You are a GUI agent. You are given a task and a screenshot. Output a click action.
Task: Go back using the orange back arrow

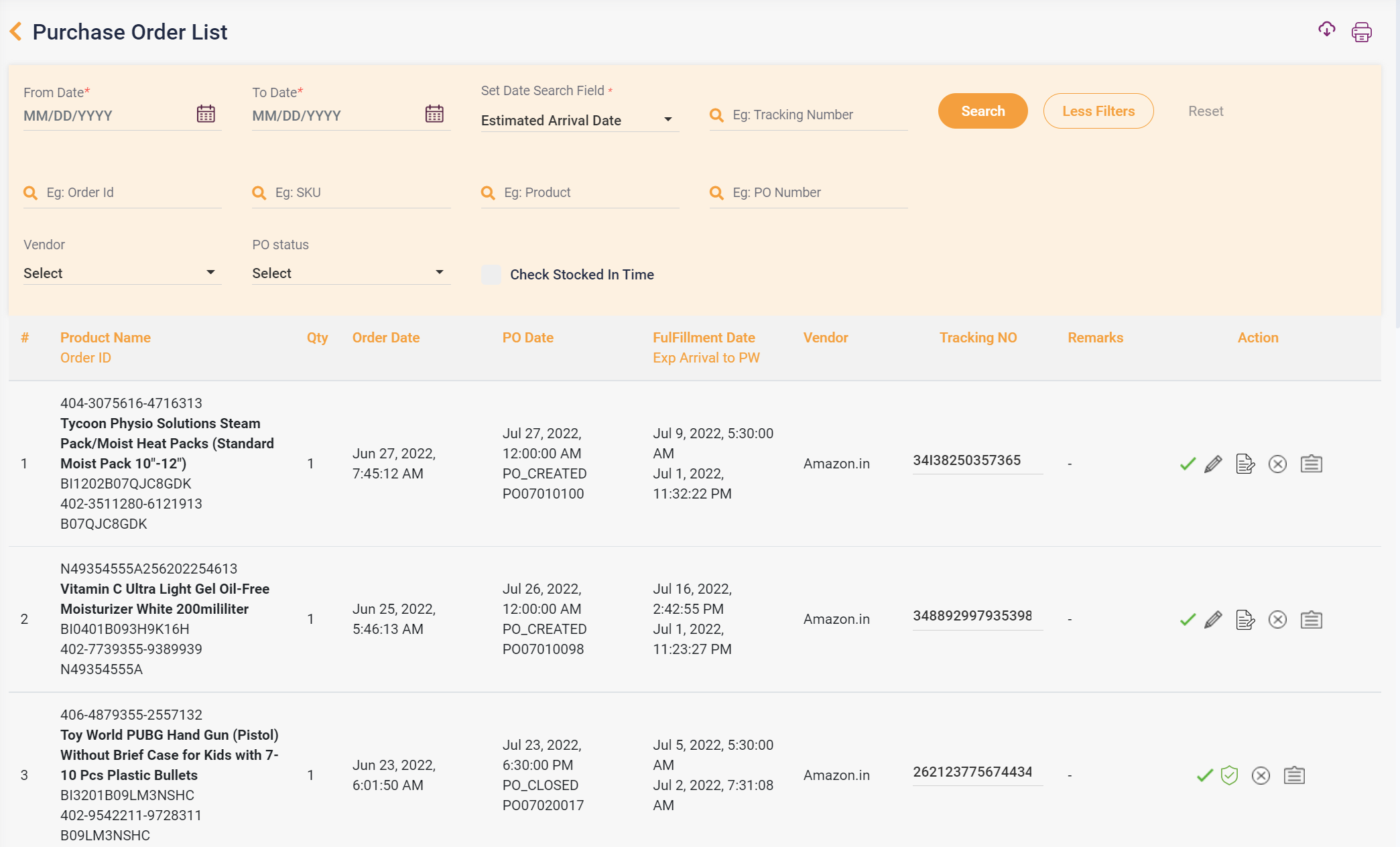pos(16,31)
